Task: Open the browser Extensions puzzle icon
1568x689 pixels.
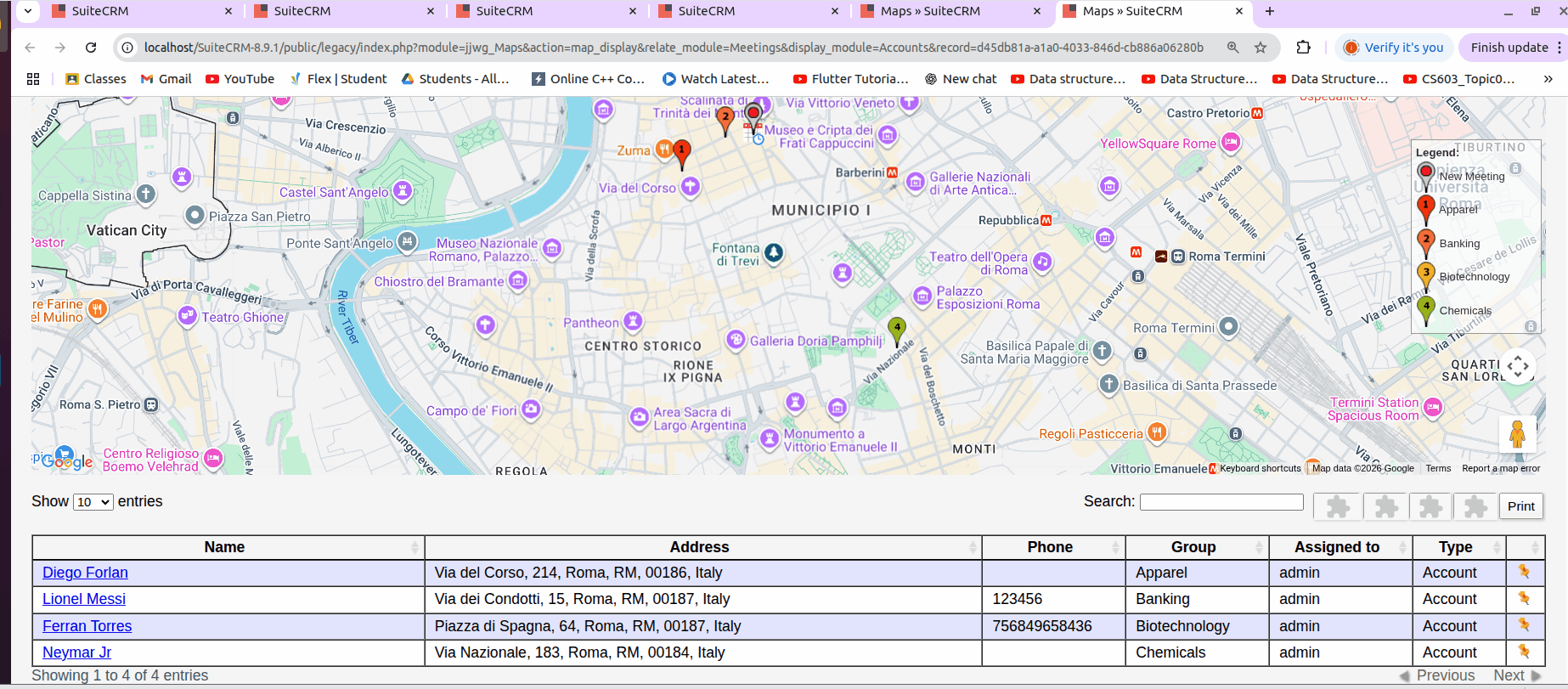Action: click(x=1303, y=48)
